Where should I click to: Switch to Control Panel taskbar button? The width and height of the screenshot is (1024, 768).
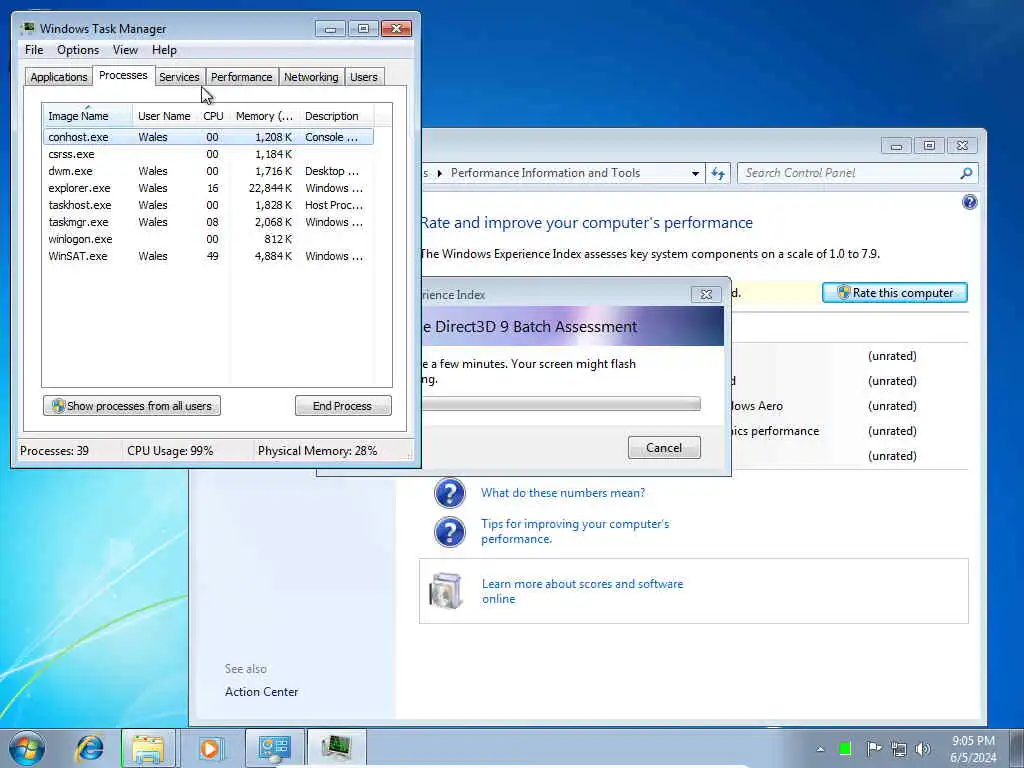[274, 748]
